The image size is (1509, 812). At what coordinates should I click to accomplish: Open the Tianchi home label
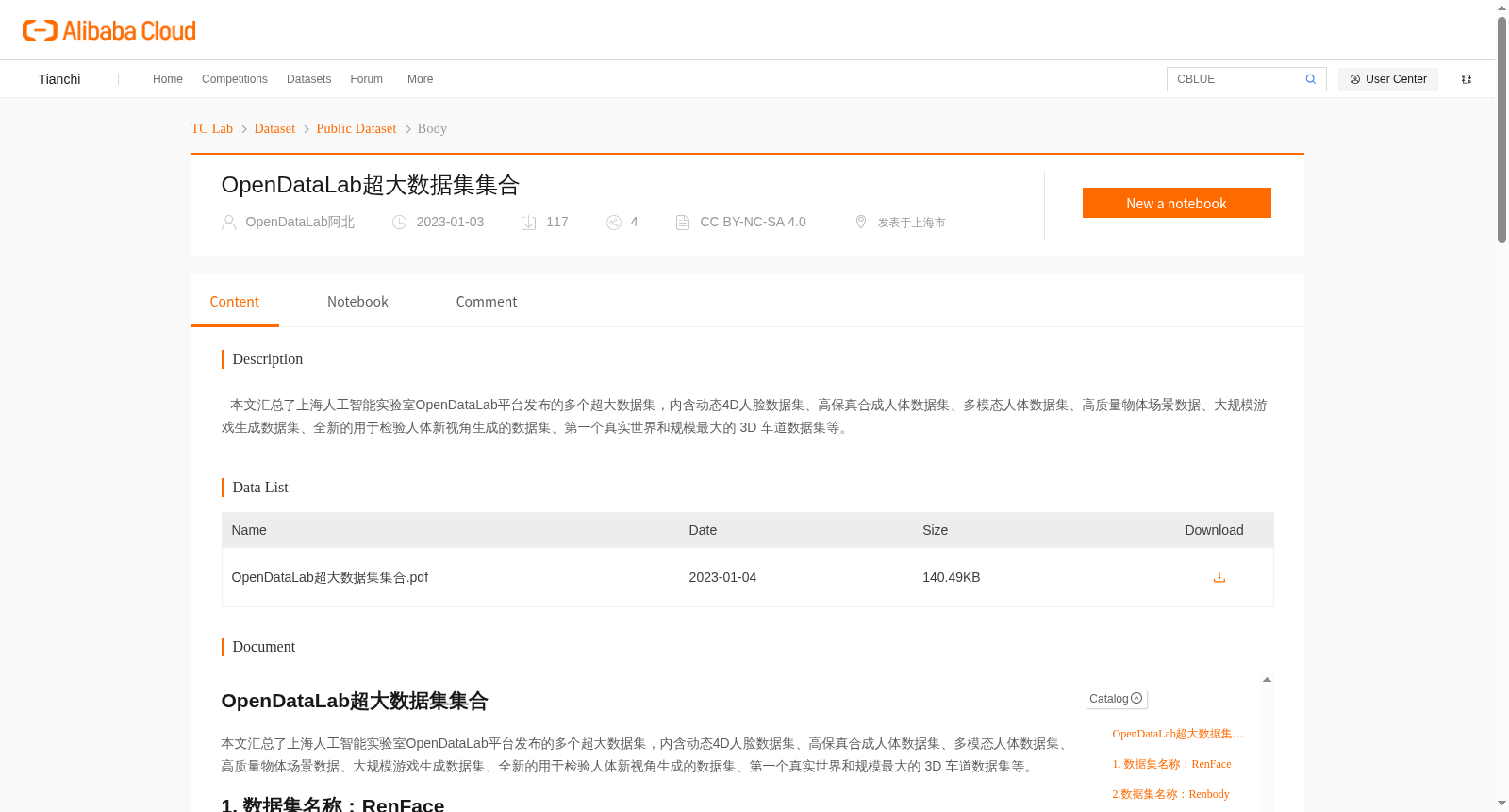pyautogui.click(x=59, y=79)
